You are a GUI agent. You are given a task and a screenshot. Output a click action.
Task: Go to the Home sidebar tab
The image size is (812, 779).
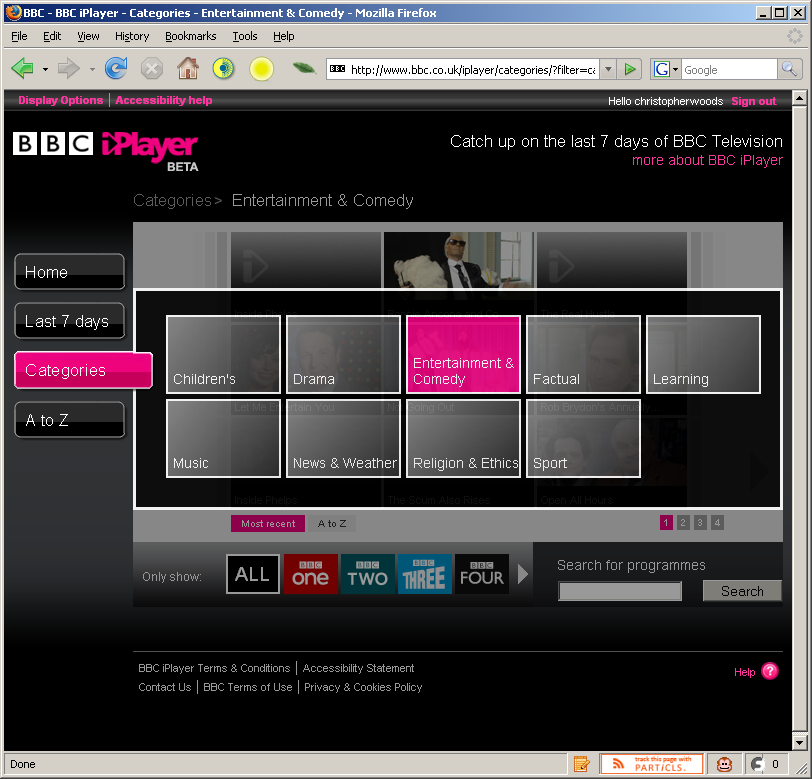pyautogui.click(x=69, y=271)
